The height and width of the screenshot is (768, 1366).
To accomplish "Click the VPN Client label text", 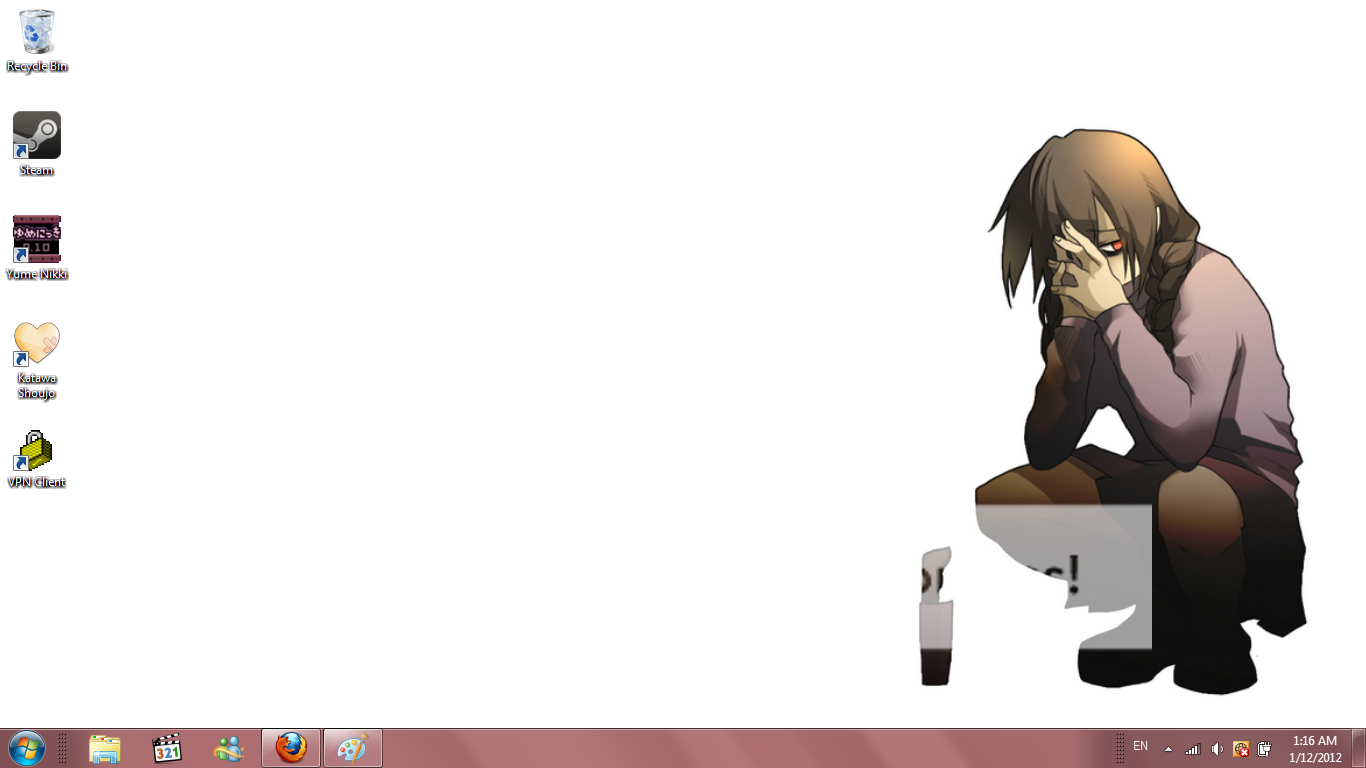I will click(37, 483).
